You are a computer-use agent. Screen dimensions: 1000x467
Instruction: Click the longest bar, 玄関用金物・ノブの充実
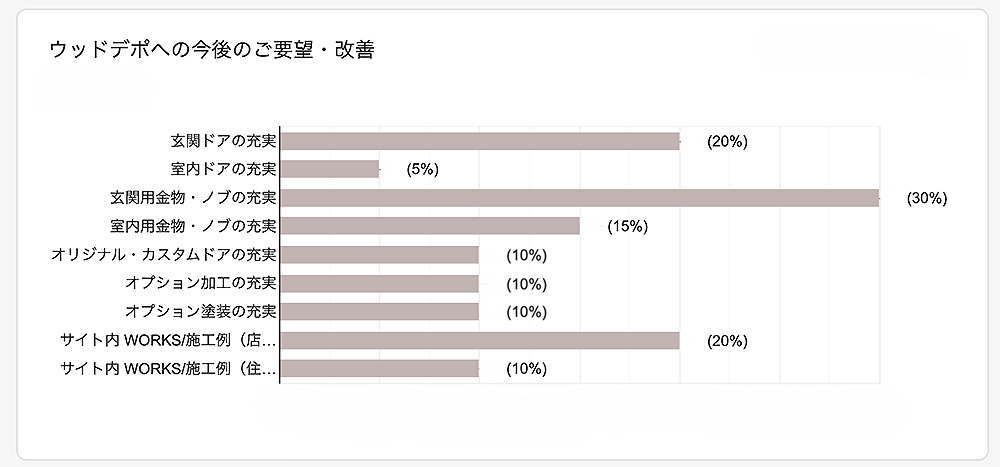tap(579, 198)
